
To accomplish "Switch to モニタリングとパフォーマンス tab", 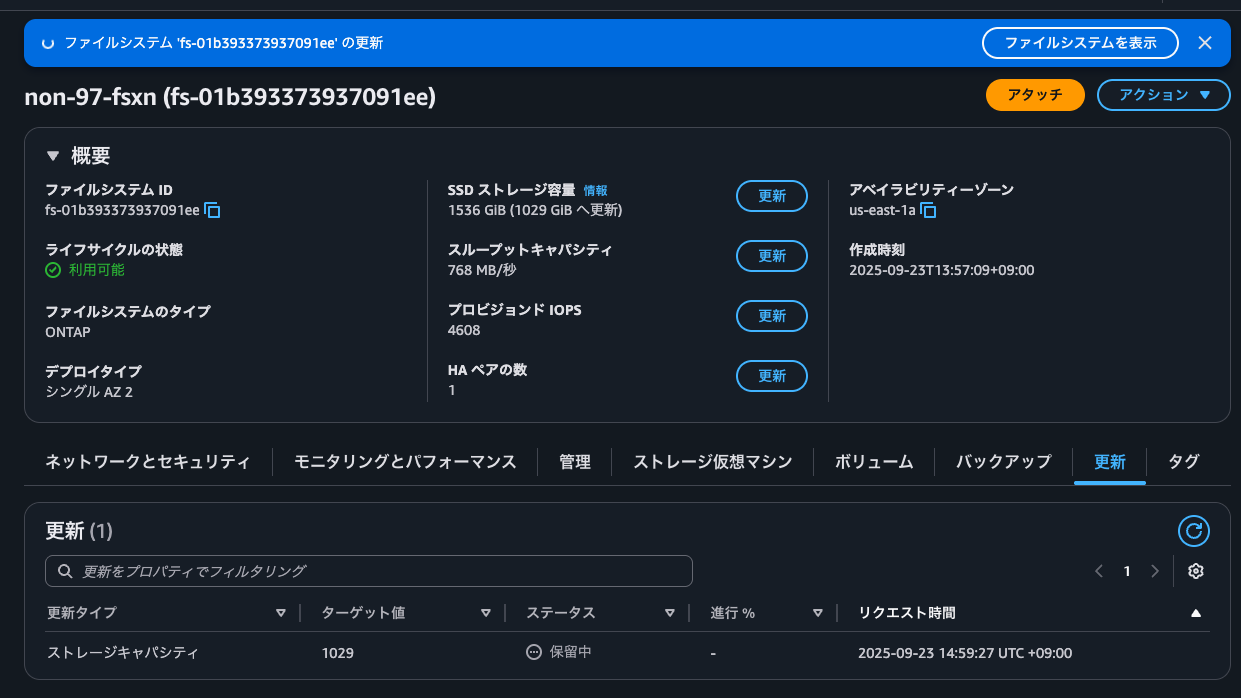I will click(405, 462).
